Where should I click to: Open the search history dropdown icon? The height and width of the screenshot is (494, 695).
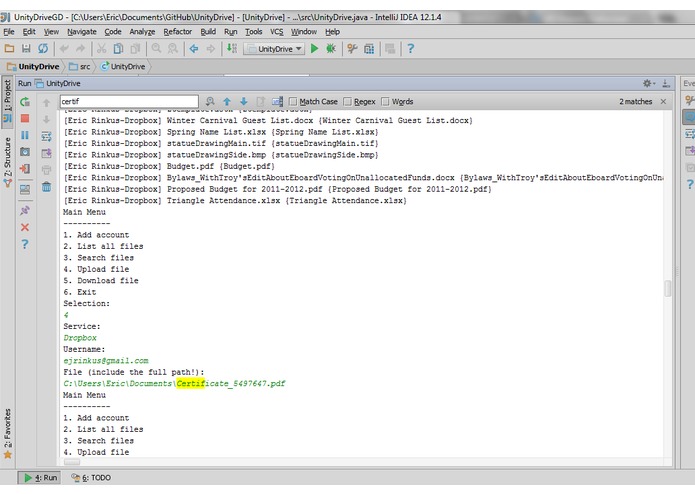pyautogui.click(x=210, y=101)
